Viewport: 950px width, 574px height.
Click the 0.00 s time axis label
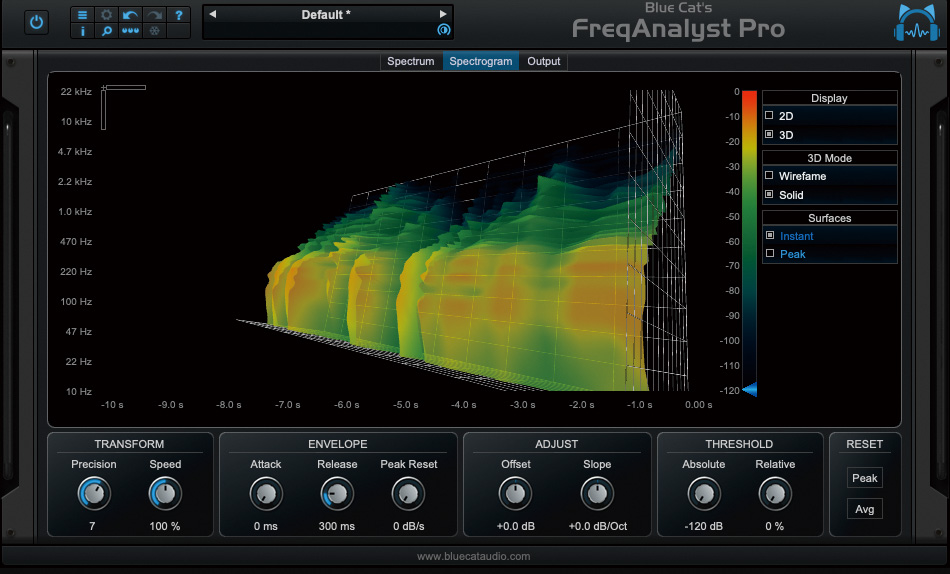(x=699, y=404)
